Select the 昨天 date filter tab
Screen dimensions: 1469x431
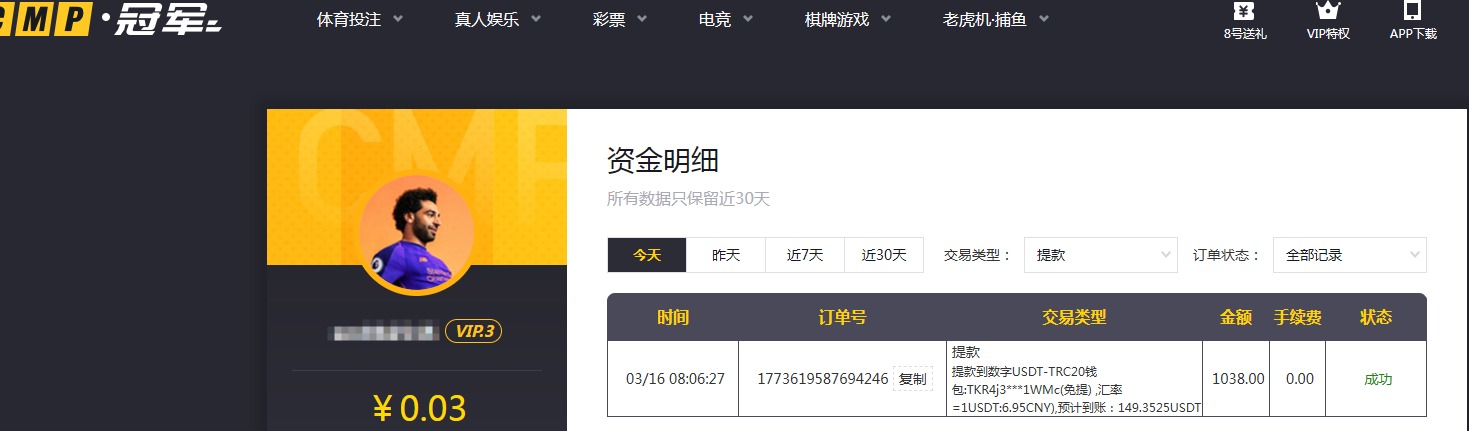(x=726, y=255)
